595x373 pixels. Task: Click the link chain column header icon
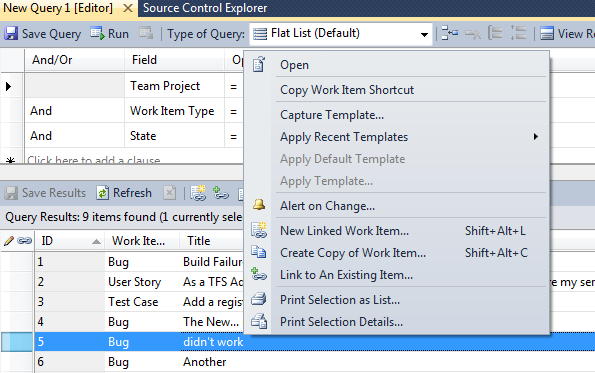[x=25, y=241]
